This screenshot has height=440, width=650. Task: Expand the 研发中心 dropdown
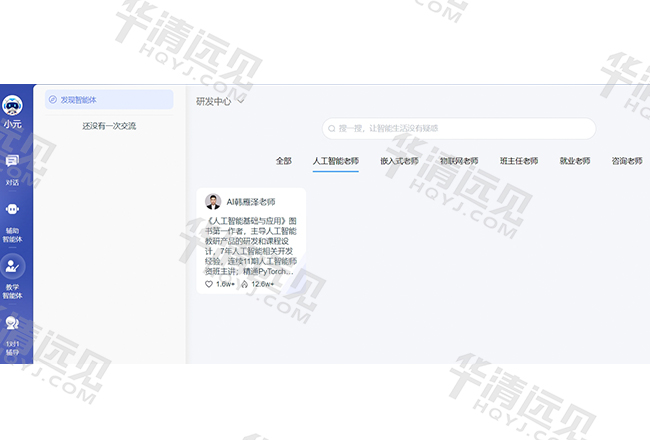pyautogui.click(x=241, y=100)
